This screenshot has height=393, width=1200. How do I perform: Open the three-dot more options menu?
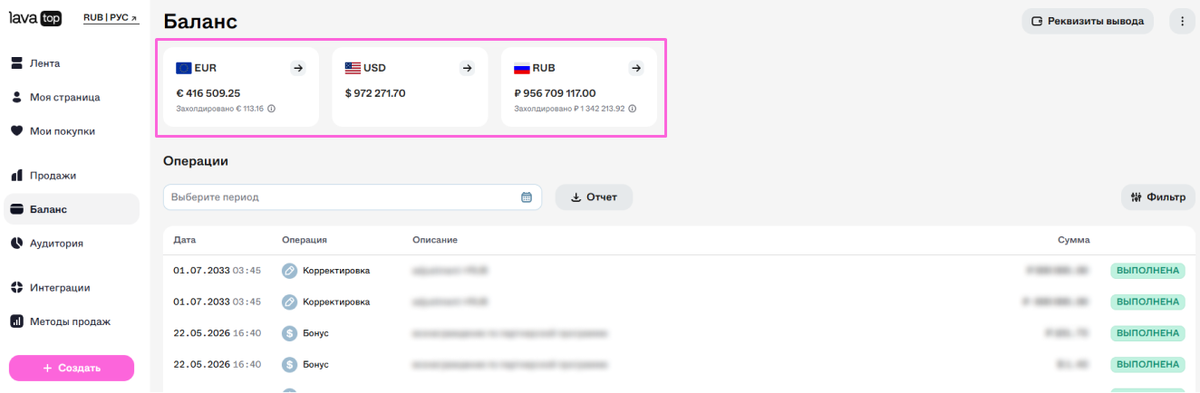coord(1183,21)
